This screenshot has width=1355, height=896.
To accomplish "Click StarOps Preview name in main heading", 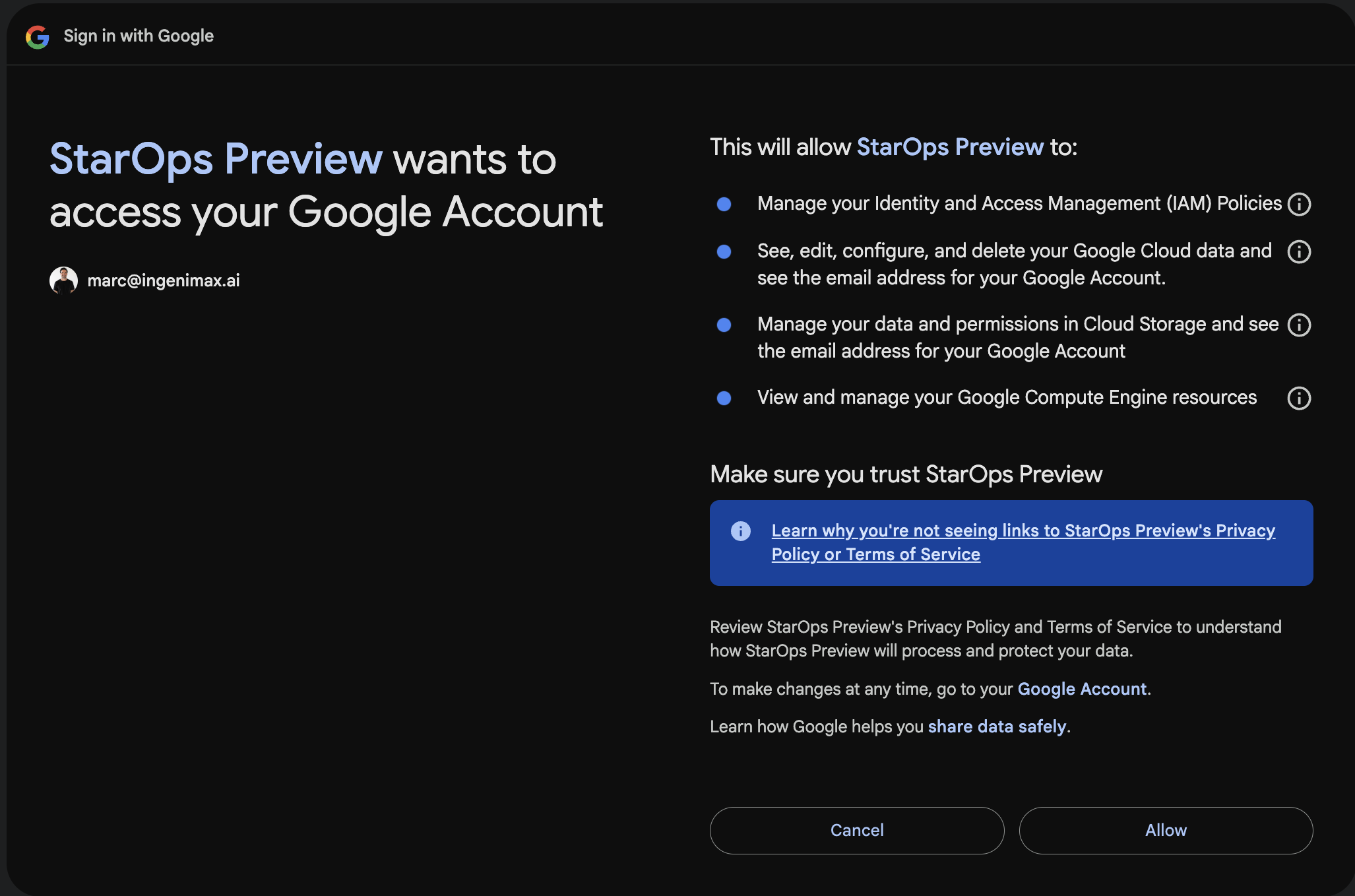I will (216, 159).
